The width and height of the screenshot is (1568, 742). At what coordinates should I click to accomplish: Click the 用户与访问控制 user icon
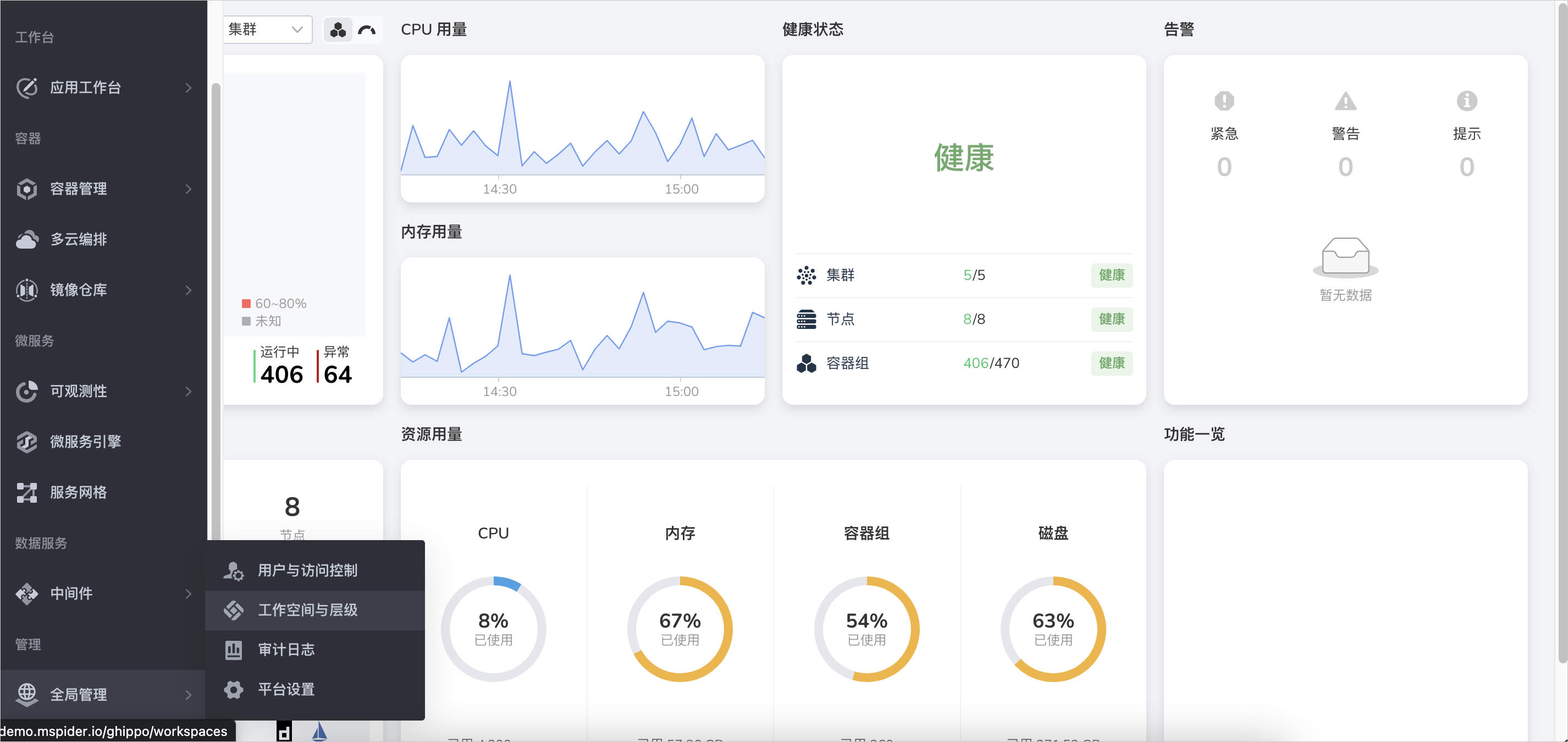(233, 570)
